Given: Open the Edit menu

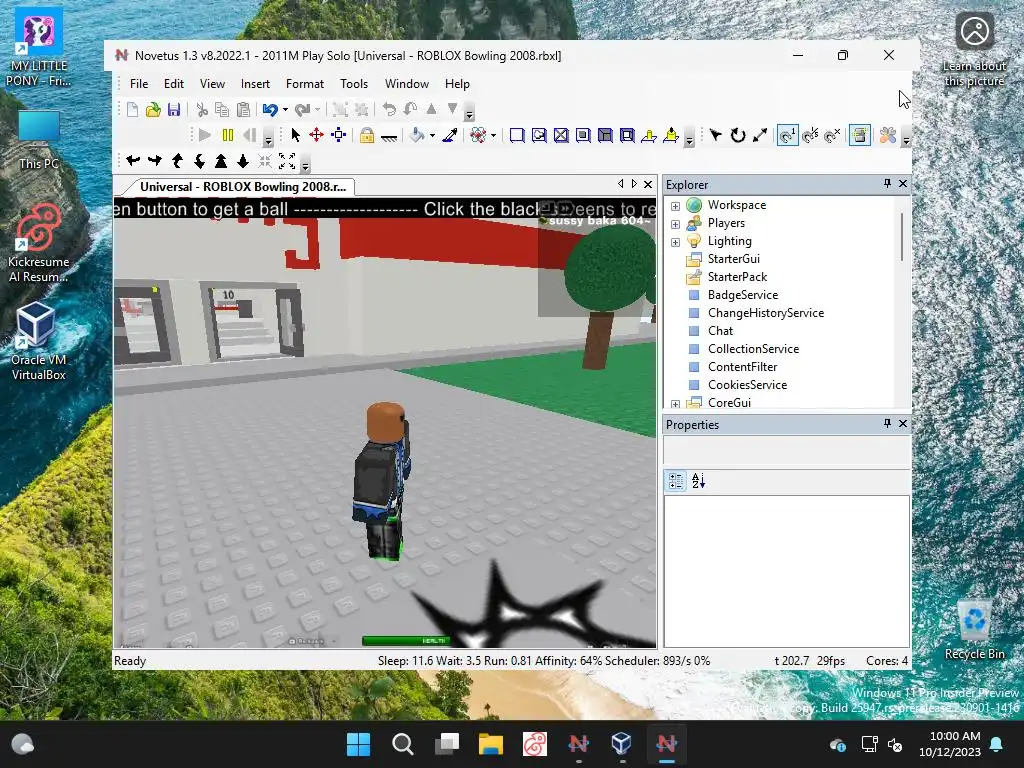Looking at the screenshot, I should (x=174, y=84).
